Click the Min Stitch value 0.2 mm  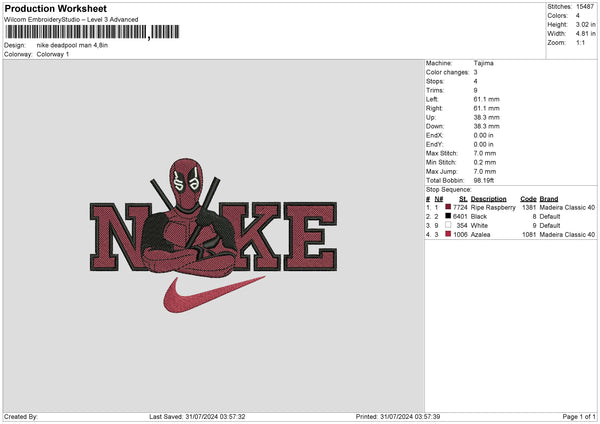pyautogui.click(x=484, y=162)
